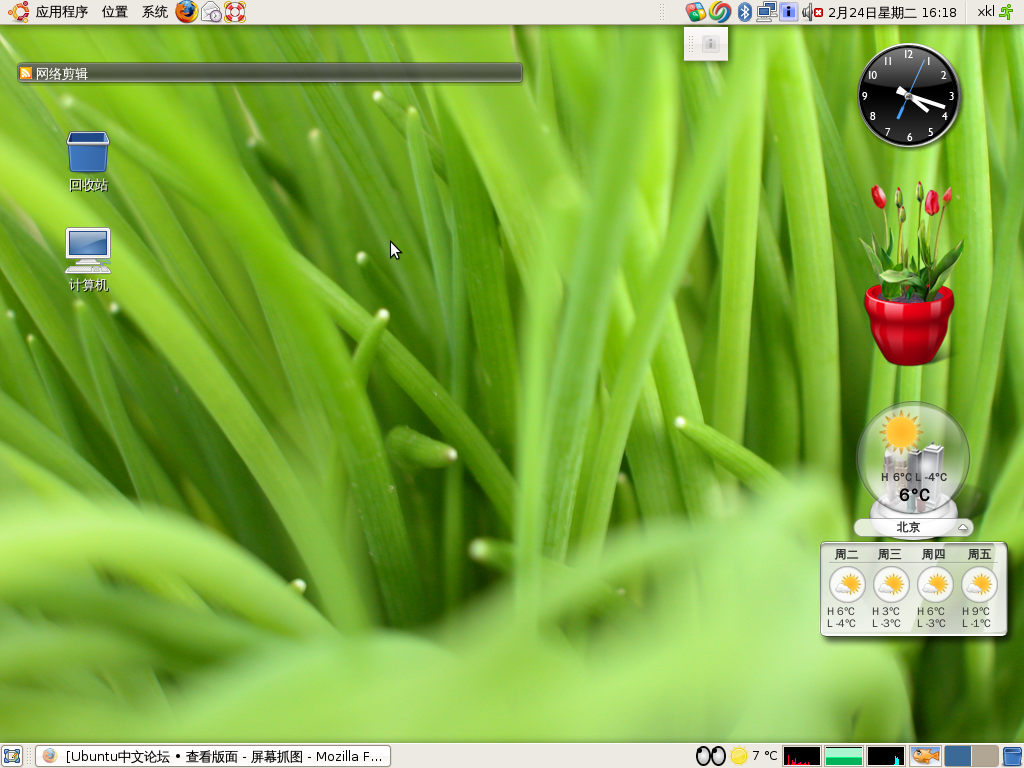The image size is (1024, 768).
Task: Click the cyan network monitor graph
Action: pyautogui.click(x=886, y=756)
